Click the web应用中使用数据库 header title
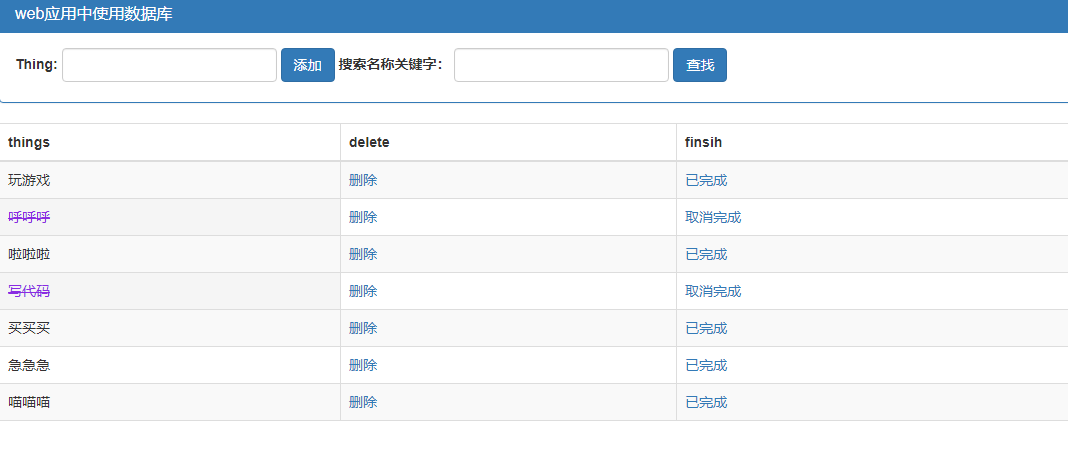Screen dimensions: 1068x451 pyautogui.click(x=93, y=14)
